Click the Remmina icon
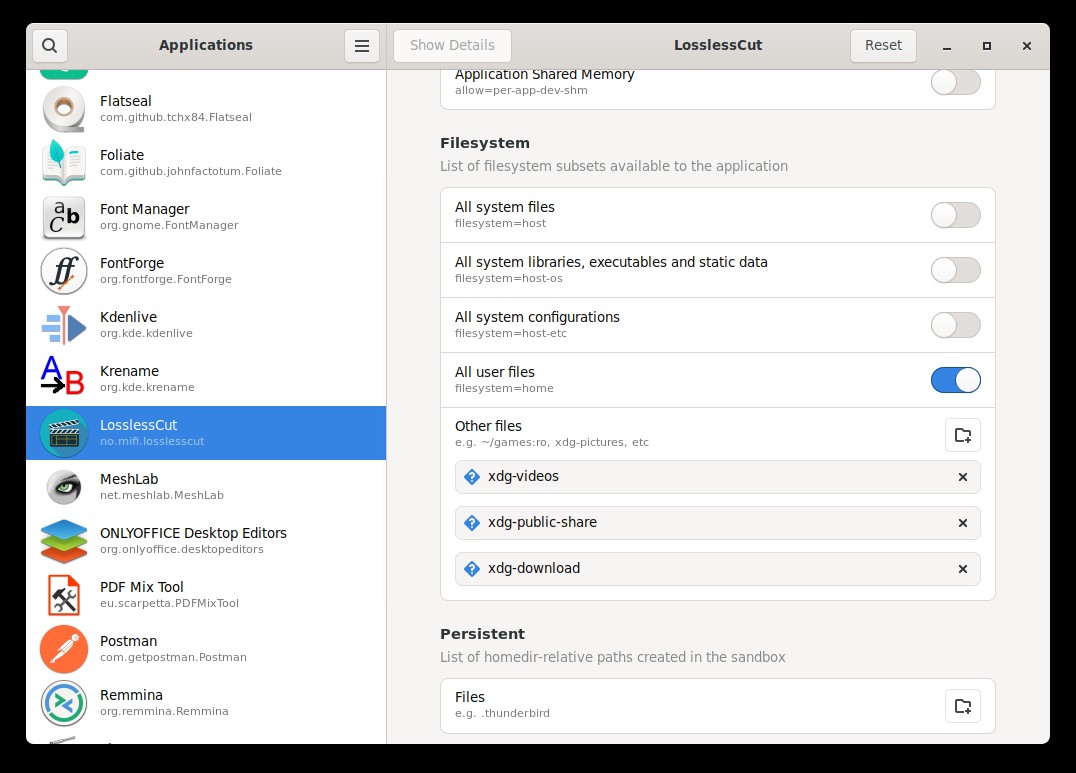Image resolution: width=1076 pixels, height=773 pixels. click(64, 703)
